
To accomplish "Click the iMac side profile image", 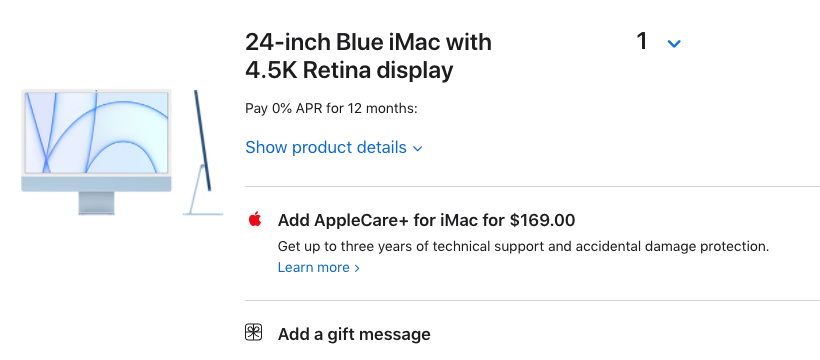I will point(203,152).
